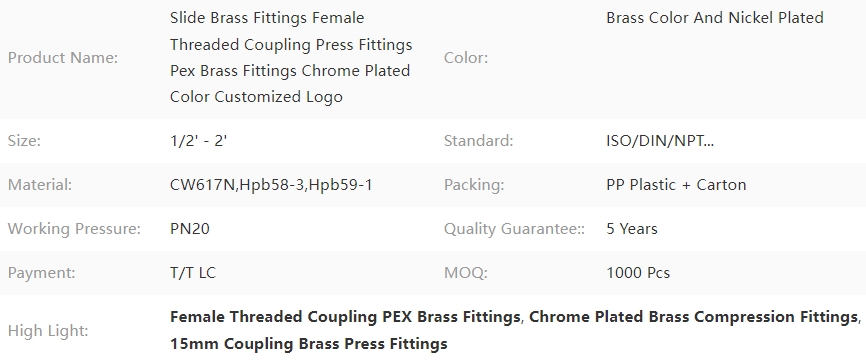The width and height of the screenshot is (866, 363).
Task: Click the '1000 Pcs' MOQ value
Action: click(638, 273)
